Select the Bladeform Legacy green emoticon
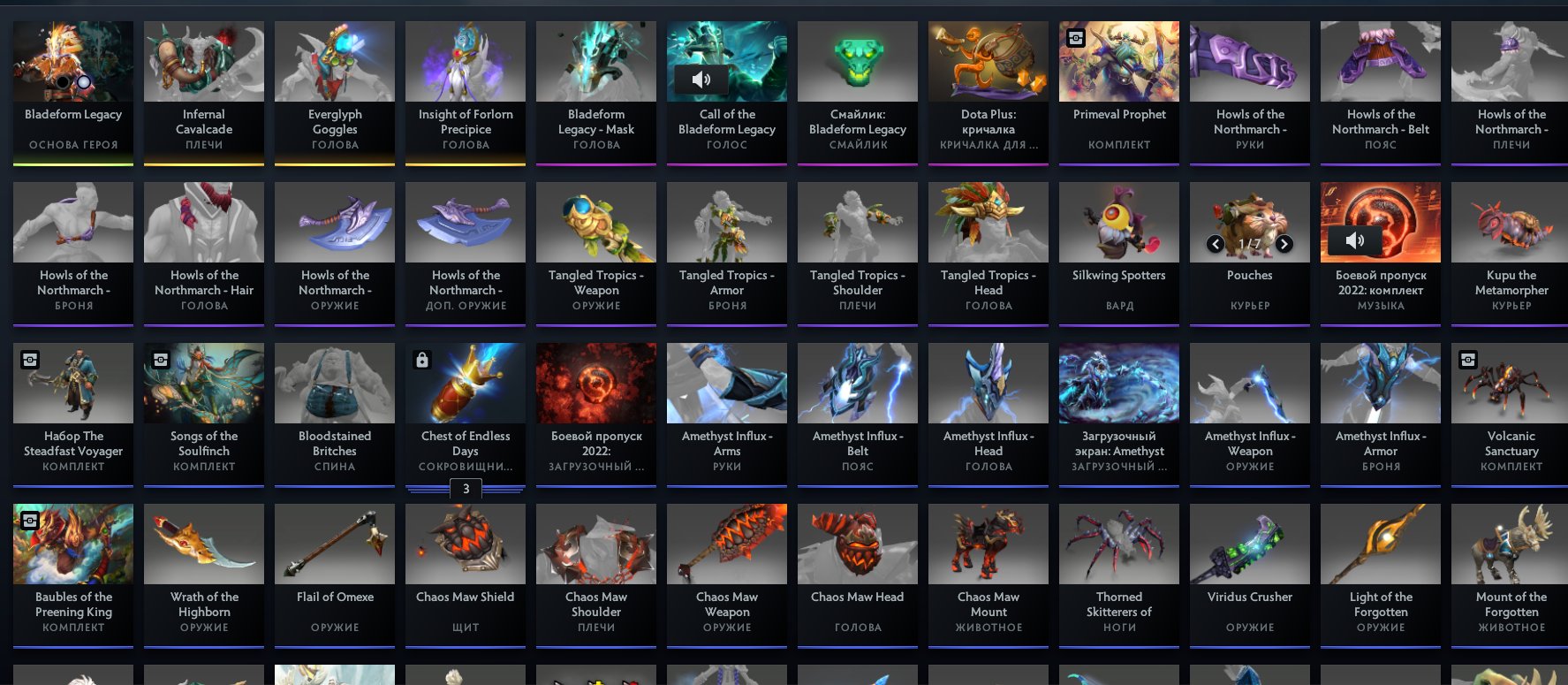1568x685 pixels. pos(858,93)
